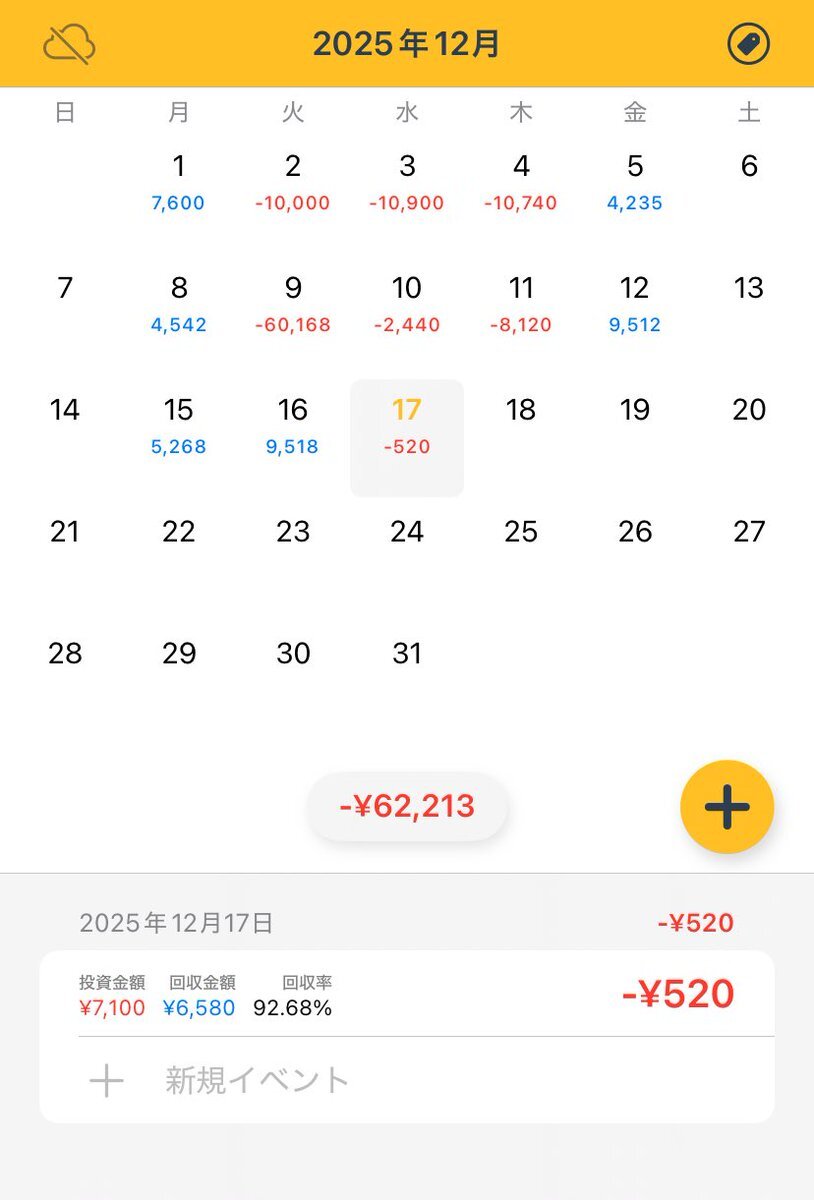The height and width of the screenshot is (1200, 814).
Task: Choose December 1 with 7,600 profit
Action: (179, 182)
